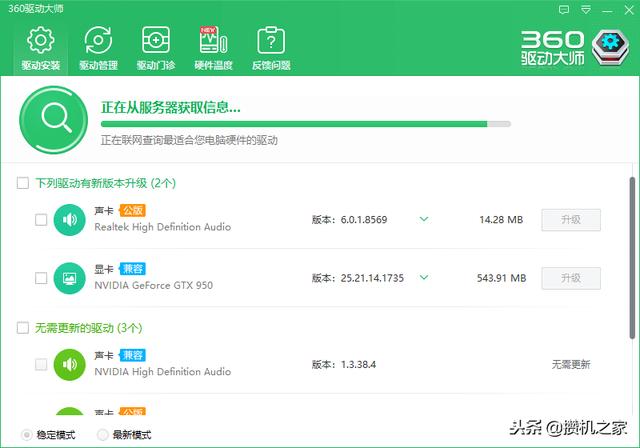Click the feedback chat icon in title bar
This screenshot has width=640, height=448.
tap(564, 10)
